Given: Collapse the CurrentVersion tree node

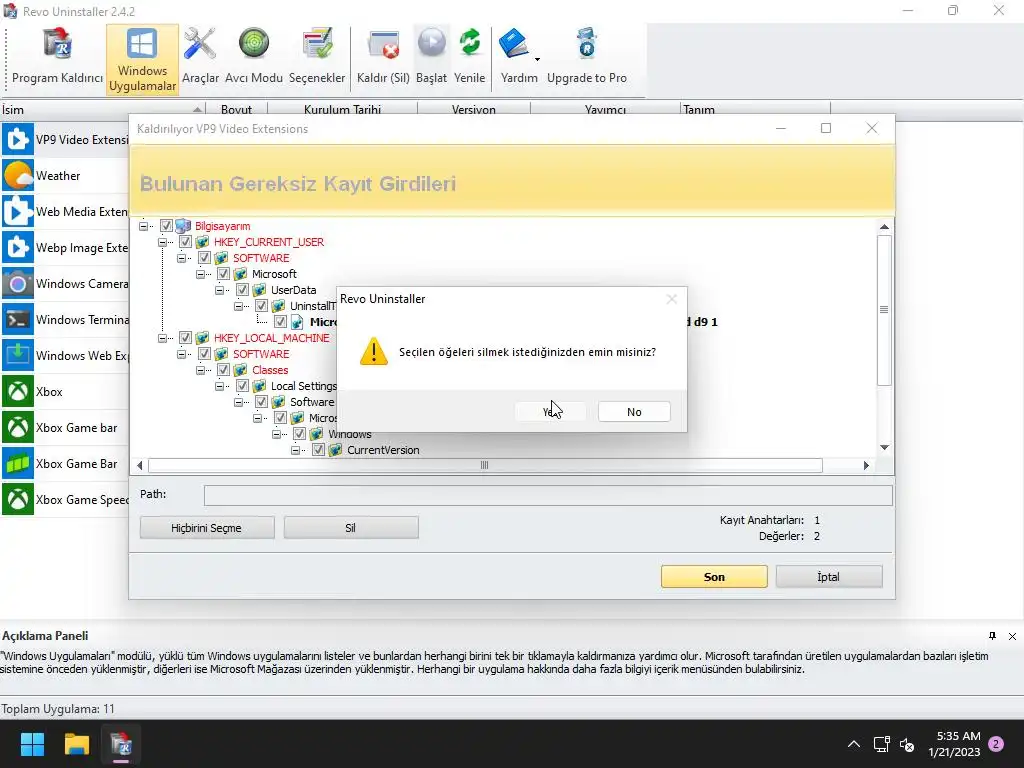Looking at the screenshot, I should click(295, 450).
